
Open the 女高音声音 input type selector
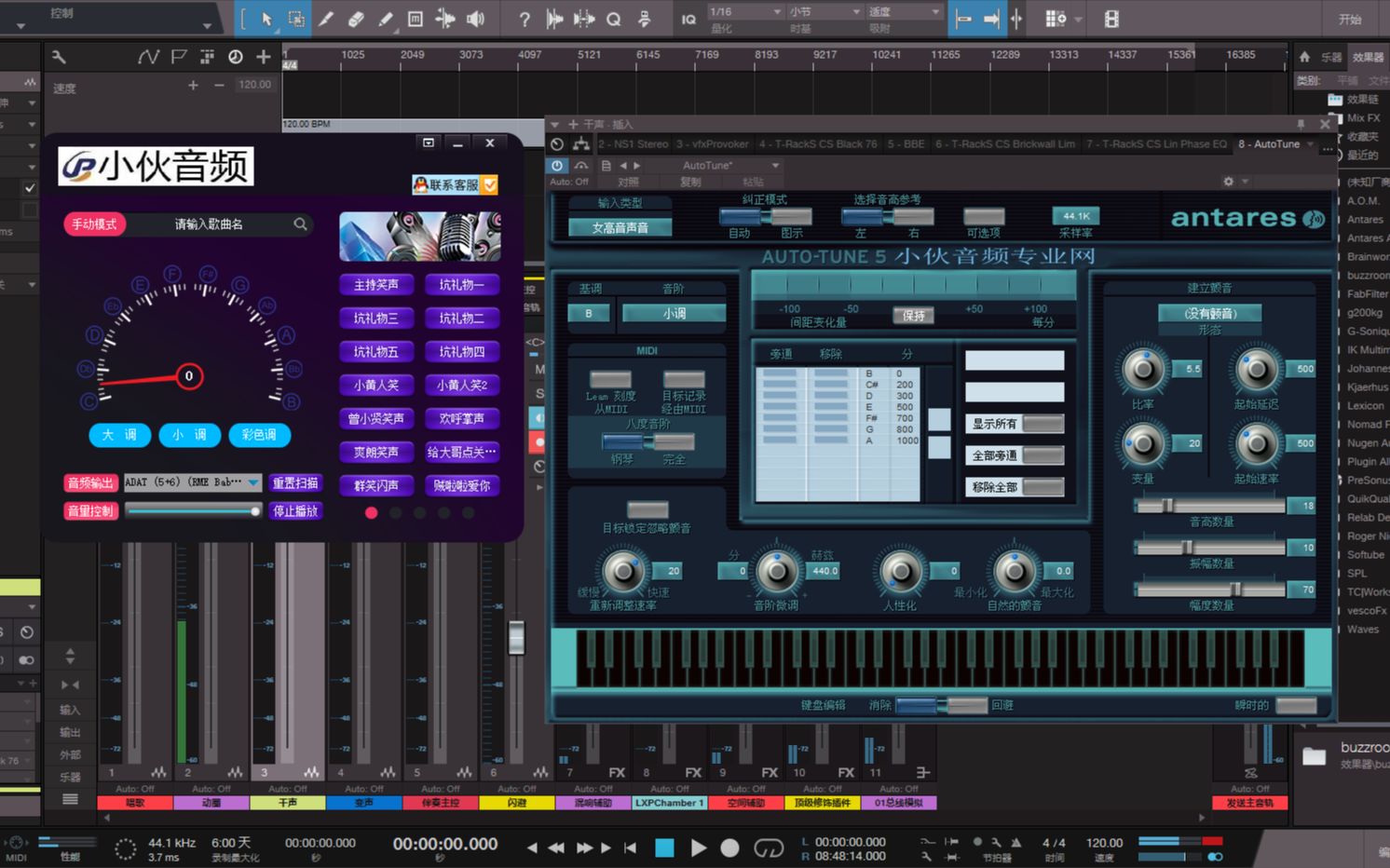(x=620, y=227)
